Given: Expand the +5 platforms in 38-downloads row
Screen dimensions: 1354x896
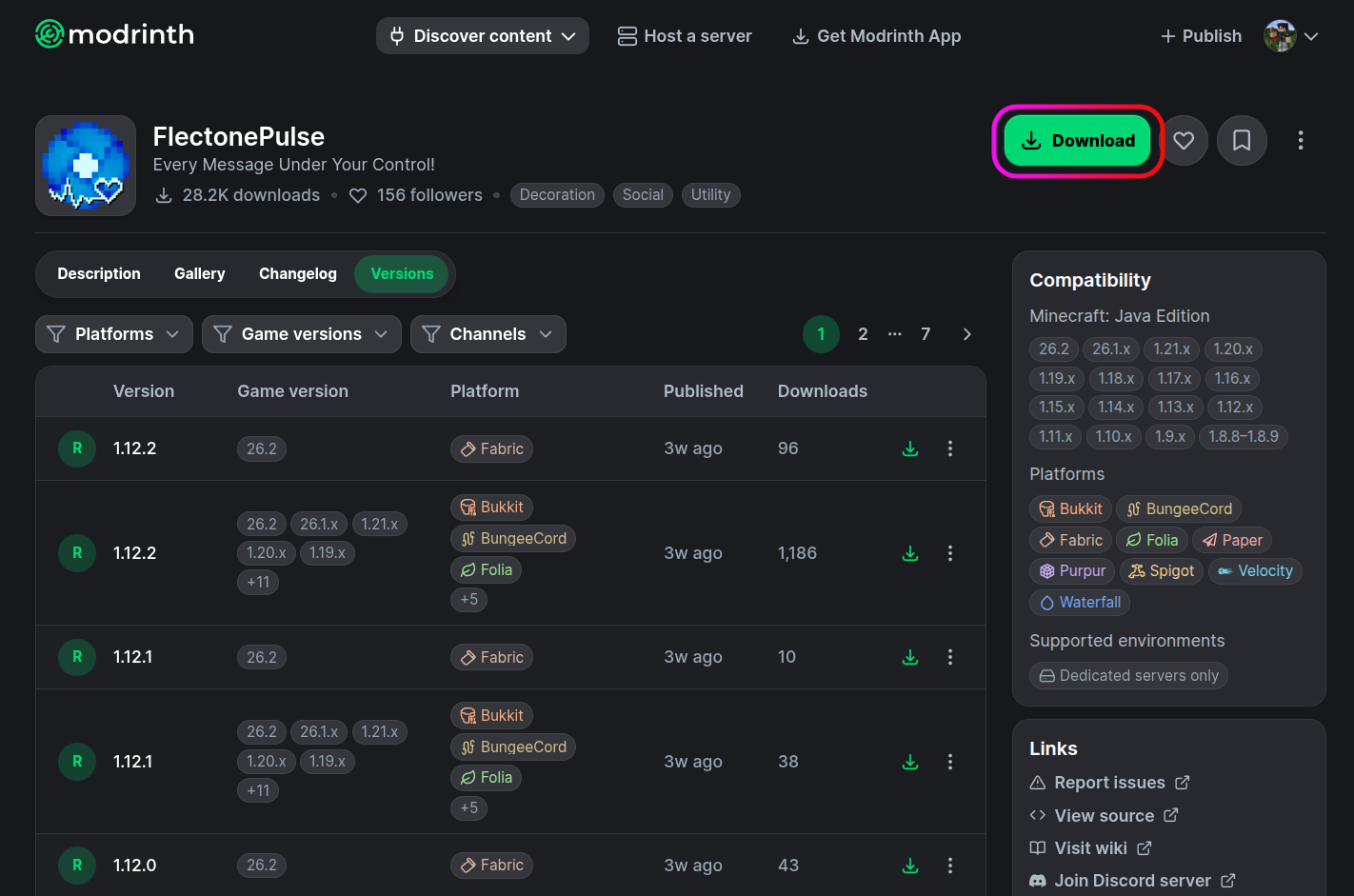Looking at the screenshot, I should point(469,807).
